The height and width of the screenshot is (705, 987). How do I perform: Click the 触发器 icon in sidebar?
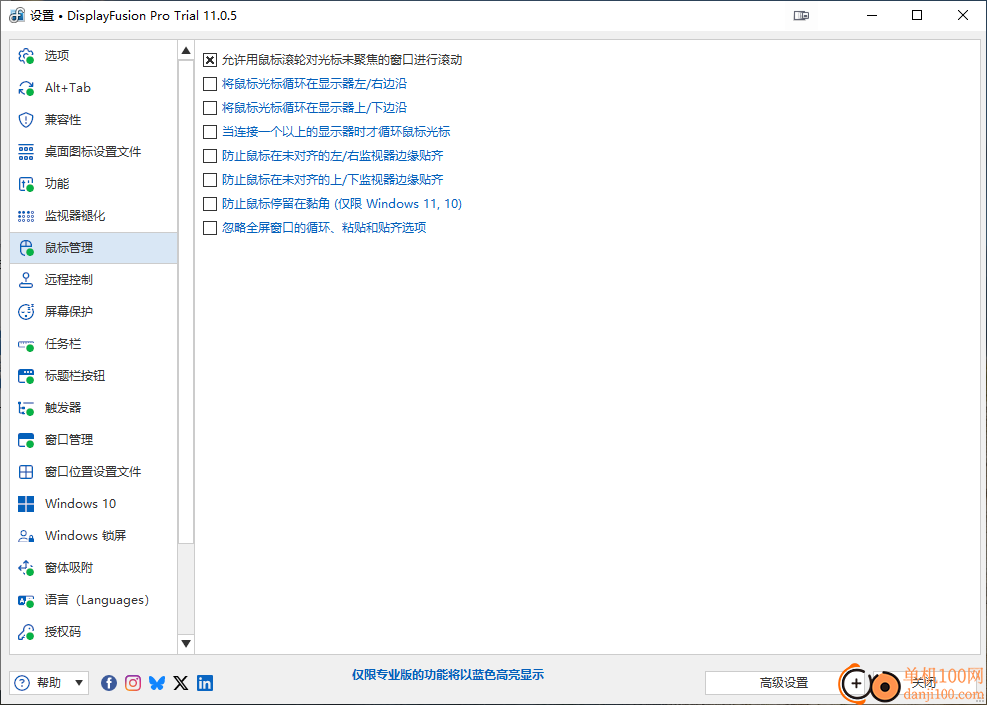coord(26,408)
